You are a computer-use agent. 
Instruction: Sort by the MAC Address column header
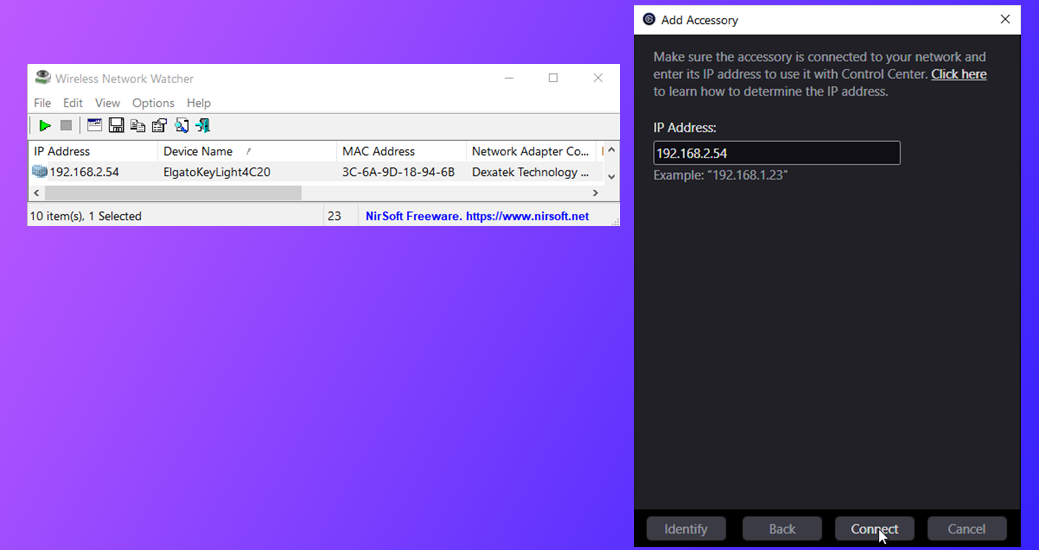click(402, 151)
